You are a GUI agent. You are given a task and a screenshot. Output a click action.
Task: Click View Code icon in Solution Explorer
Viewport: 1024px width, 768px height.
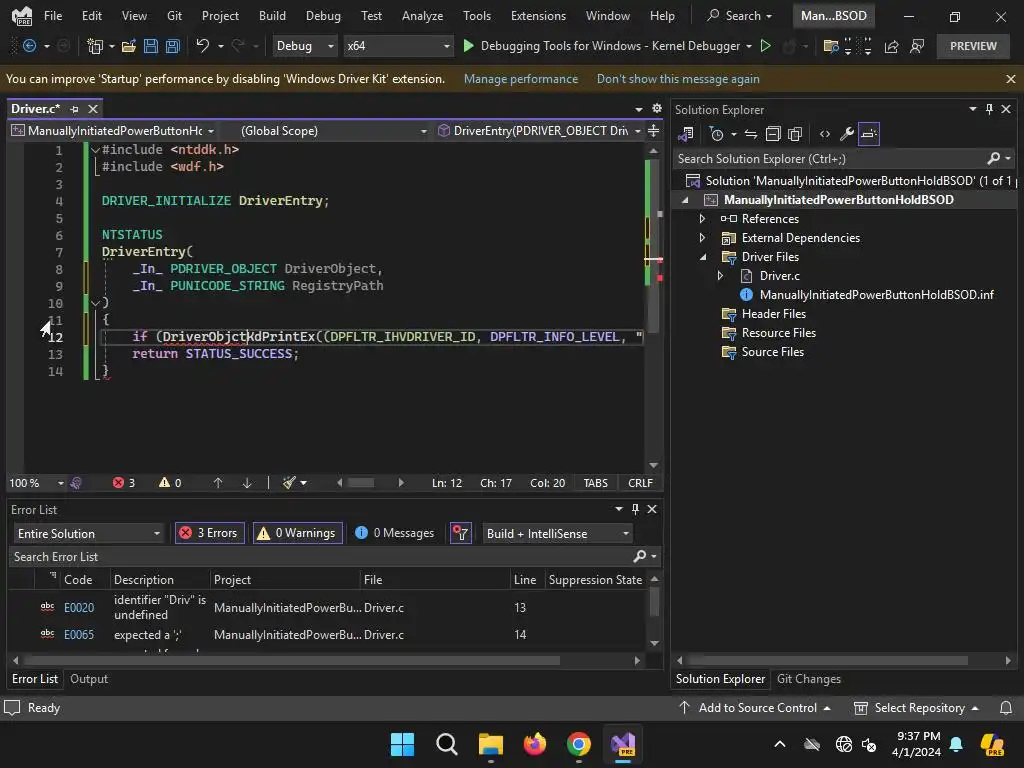(825, 134)
